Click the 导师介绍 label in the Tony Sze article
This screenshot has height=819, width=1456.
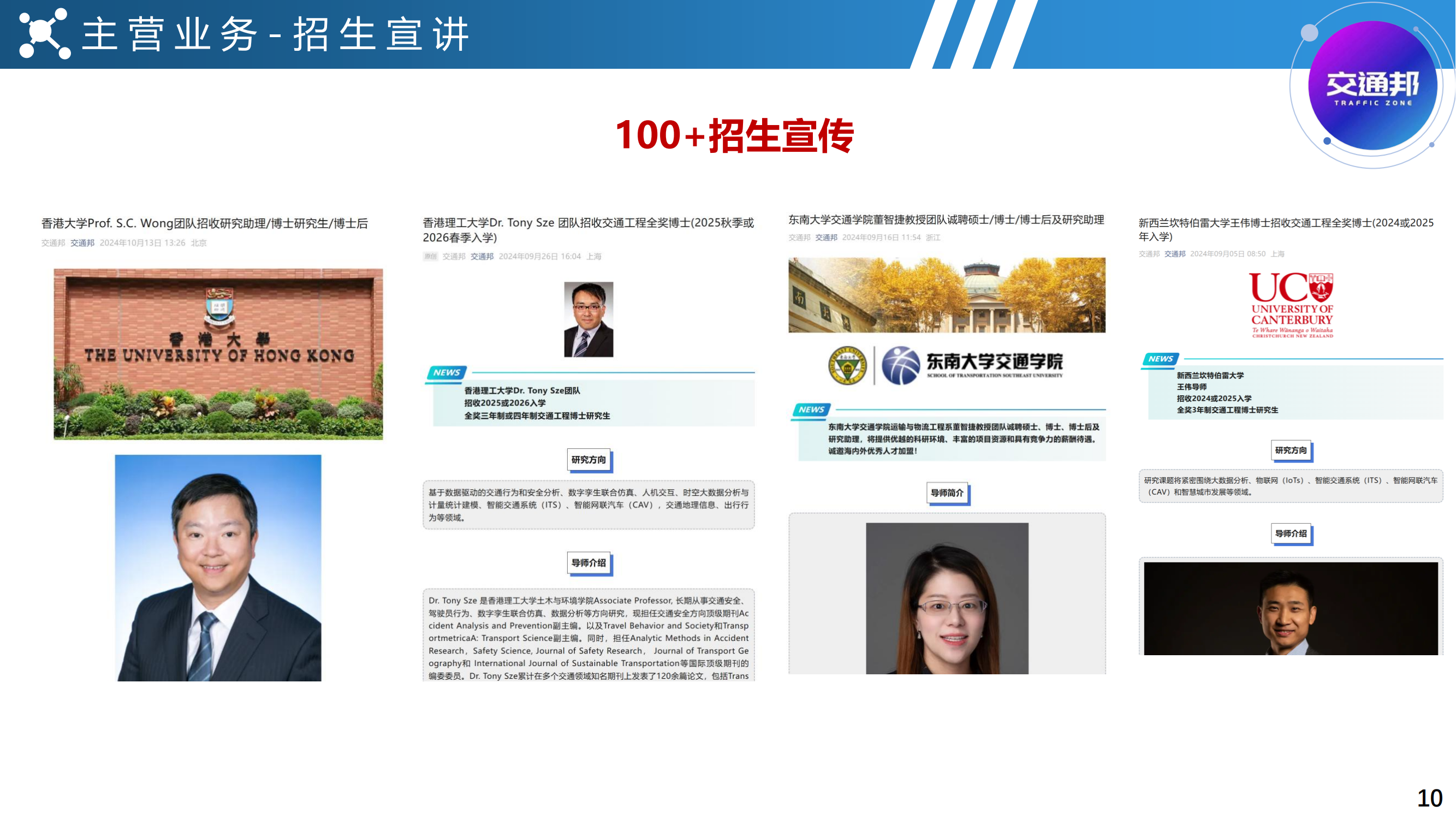[x=589, y=563]
